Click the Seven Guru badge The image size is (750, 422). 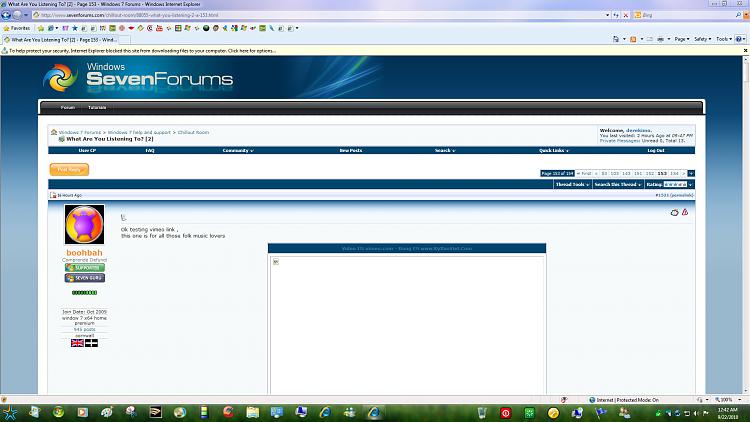point(85,278)
